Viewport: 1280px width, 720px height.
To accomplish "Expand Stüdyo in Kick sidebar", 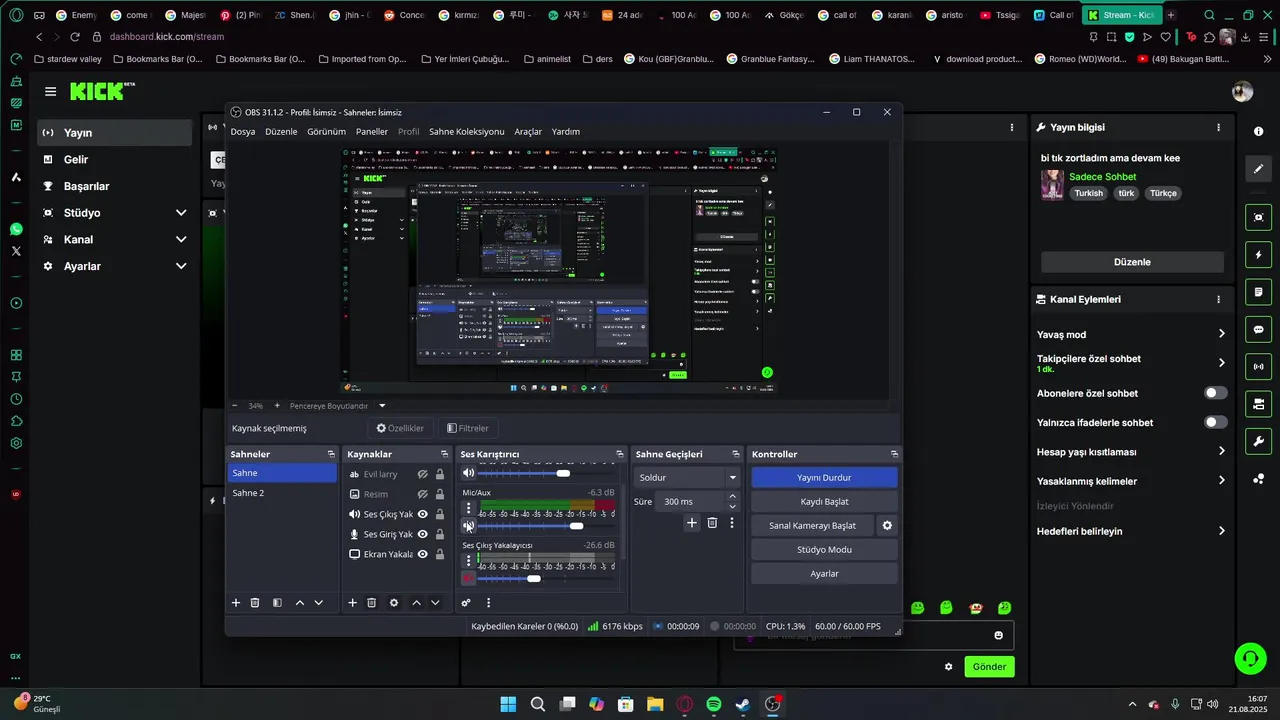I will tap(181, 213).
